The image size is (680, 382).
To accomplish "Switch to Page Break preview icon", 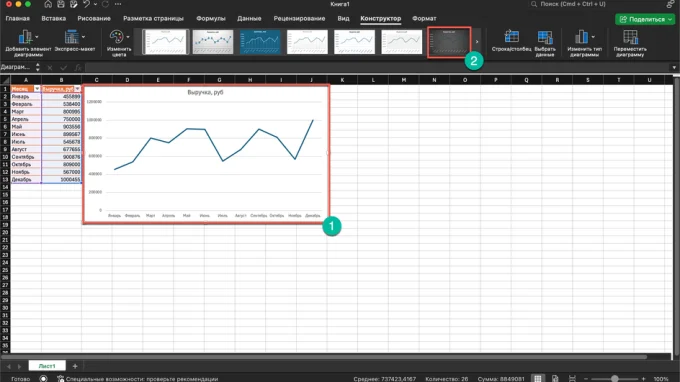I will (572, 379).
